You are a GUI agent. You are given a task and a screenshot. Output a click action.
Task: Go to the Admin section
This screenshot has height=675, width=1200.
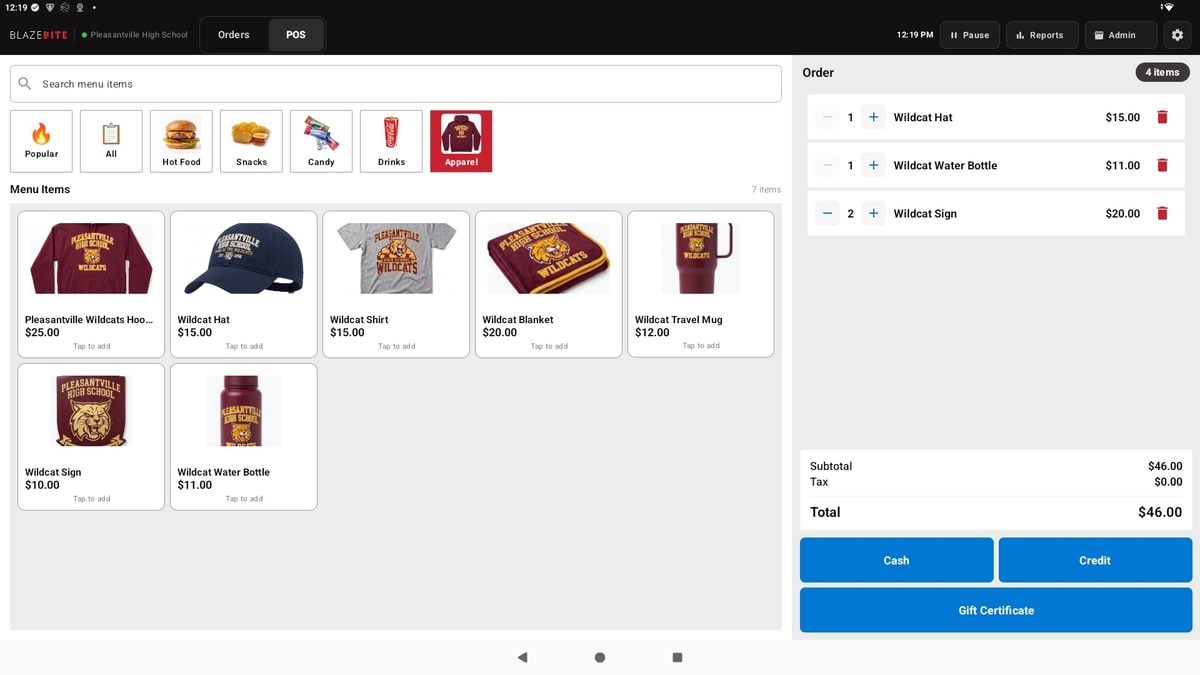tap(1119, 35)
